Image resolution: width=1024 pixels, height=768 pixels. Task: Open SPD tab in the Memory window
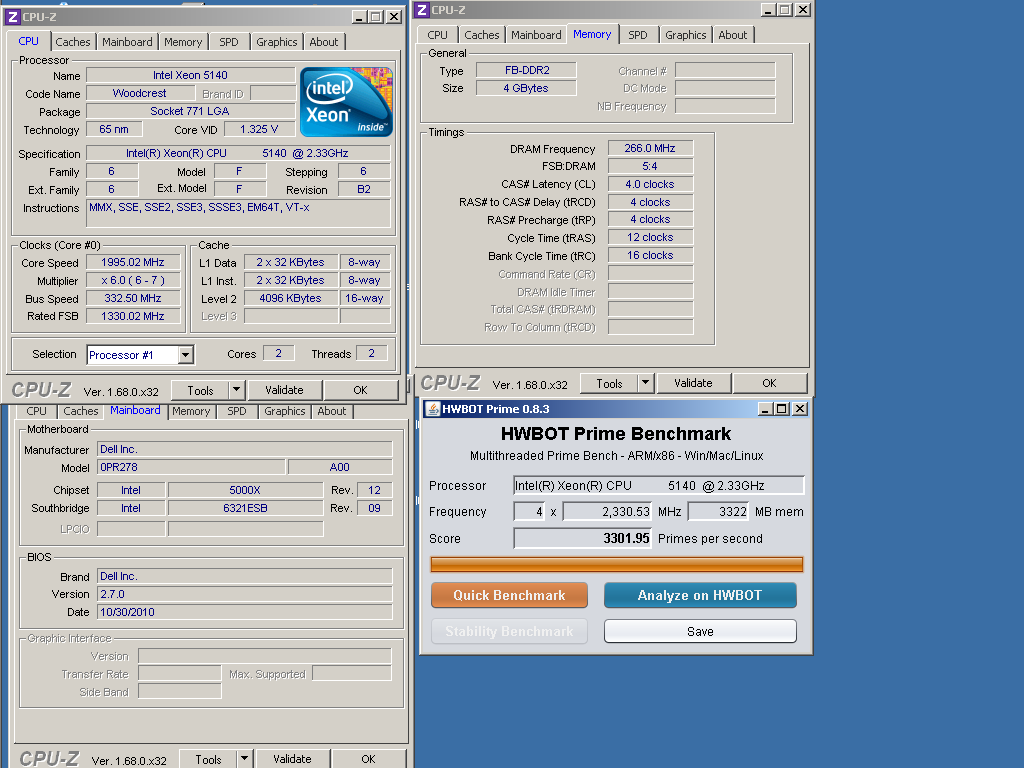coord(638,35)
